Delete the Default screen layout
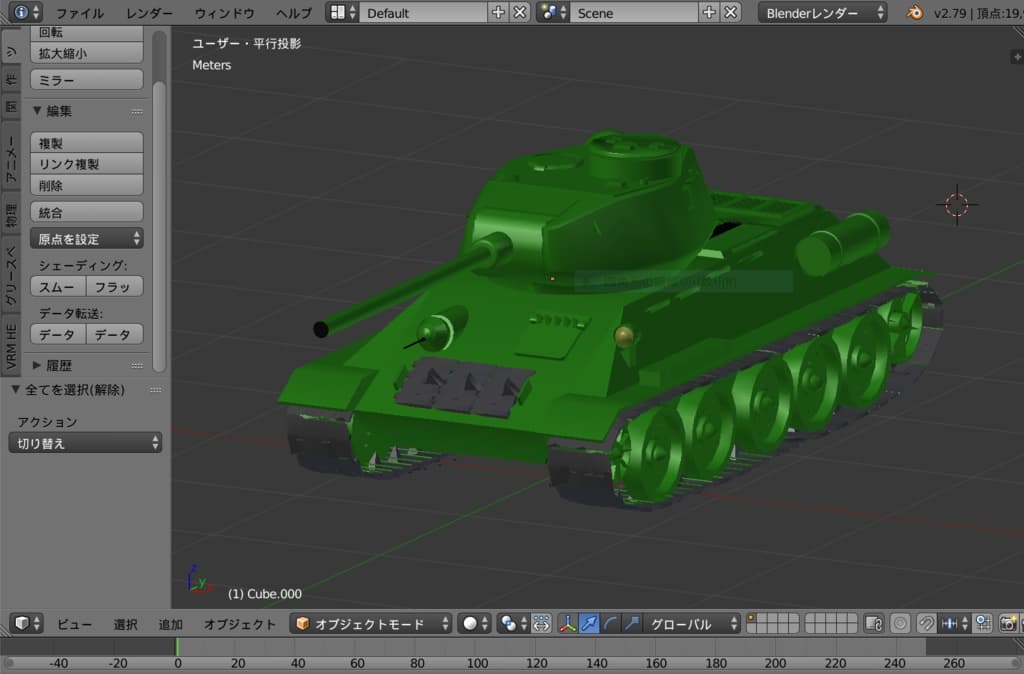 point(520,12)
